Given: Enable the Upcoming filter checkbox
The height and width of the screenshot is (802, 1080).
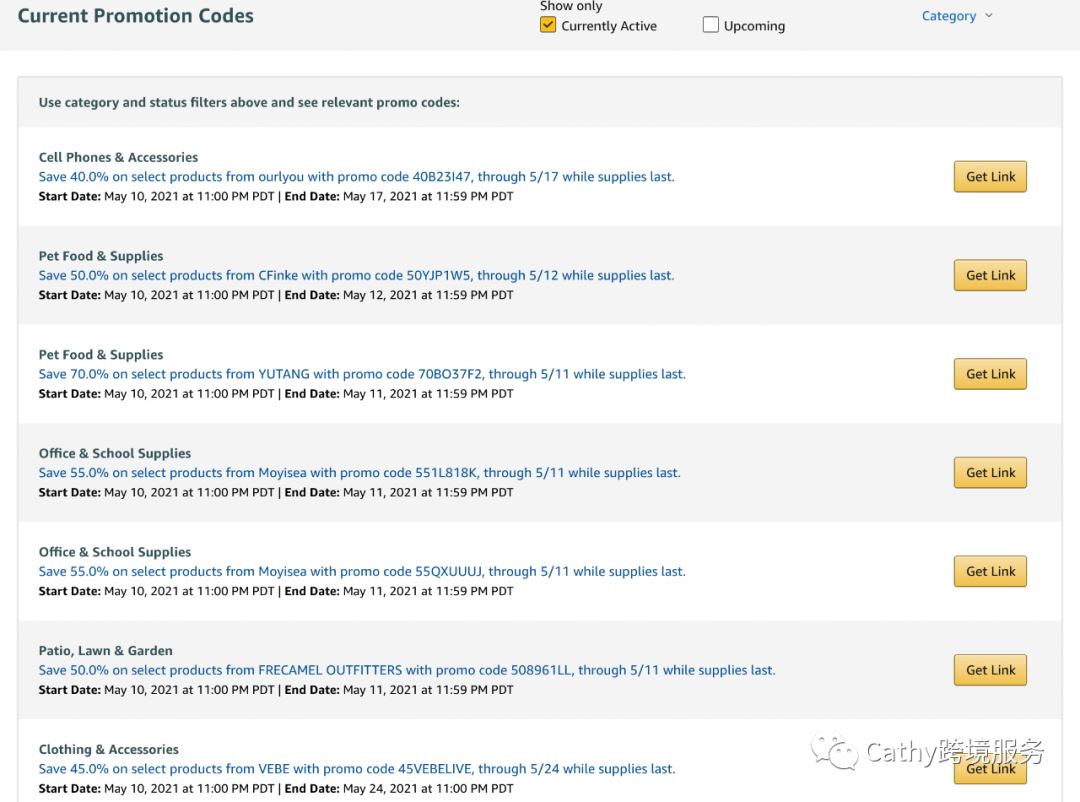Looking at the screenshot, I should point(710,25).
